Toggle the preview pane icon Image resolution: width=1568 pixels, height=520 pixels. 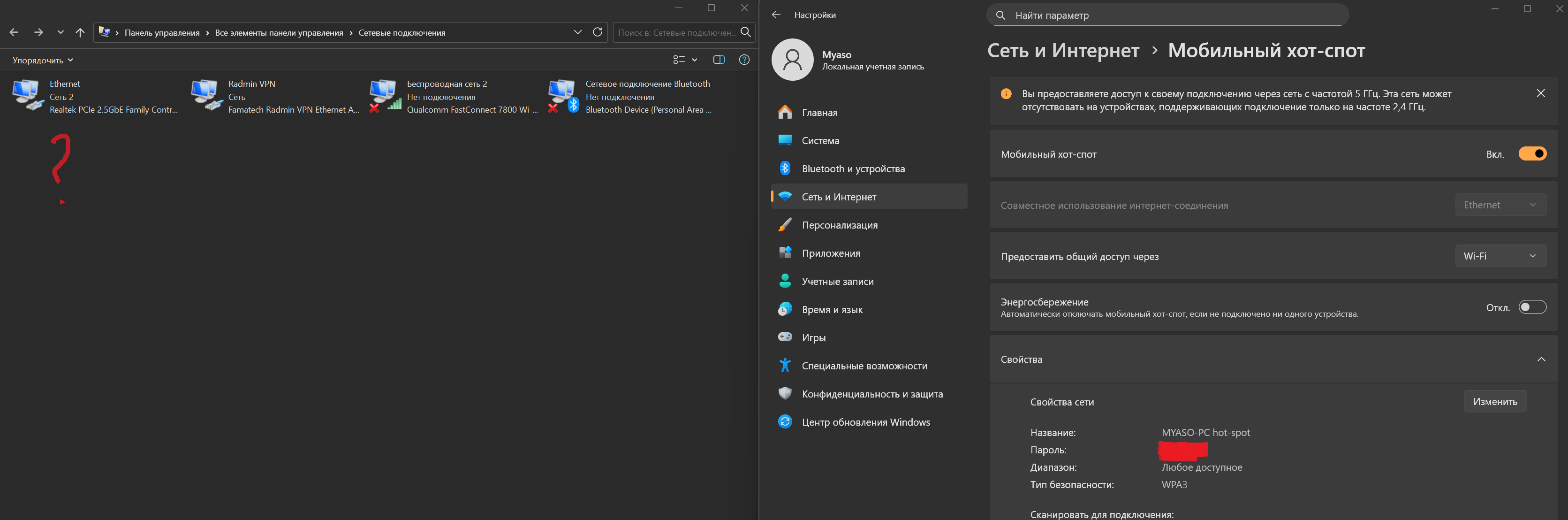719,60
